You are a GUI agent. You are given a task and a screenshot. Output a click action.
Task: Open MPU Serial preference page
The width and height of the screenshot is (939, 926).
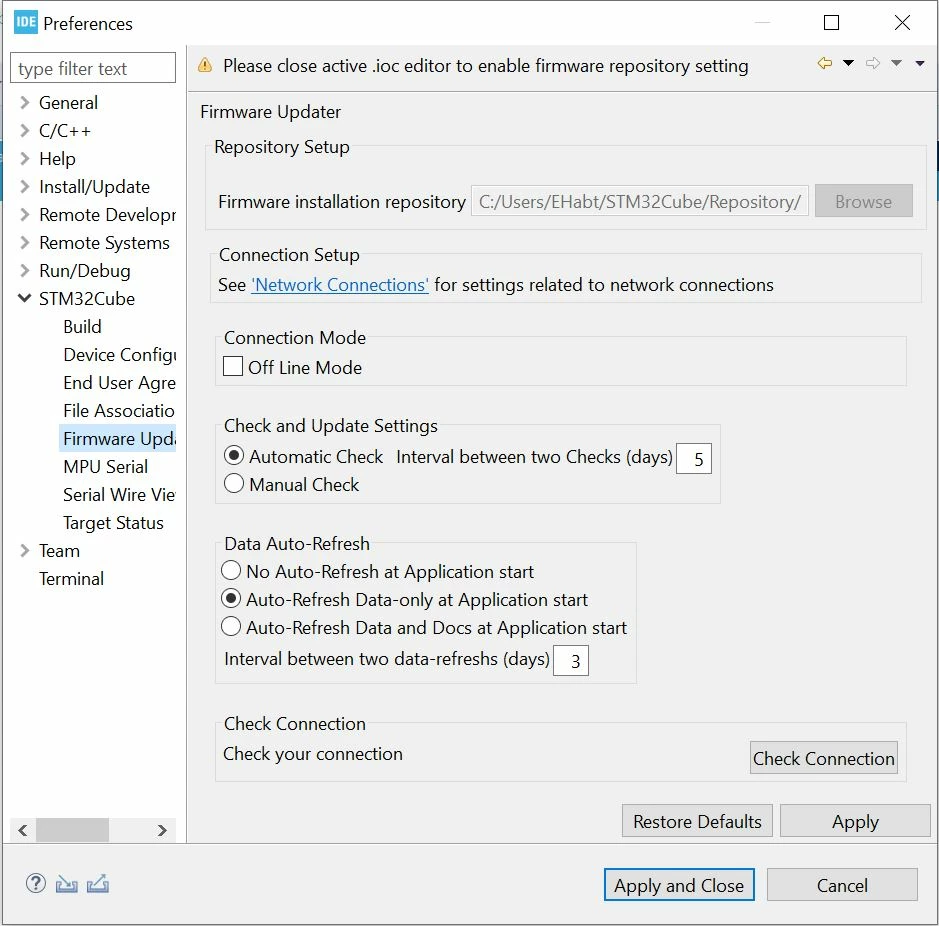105,467
